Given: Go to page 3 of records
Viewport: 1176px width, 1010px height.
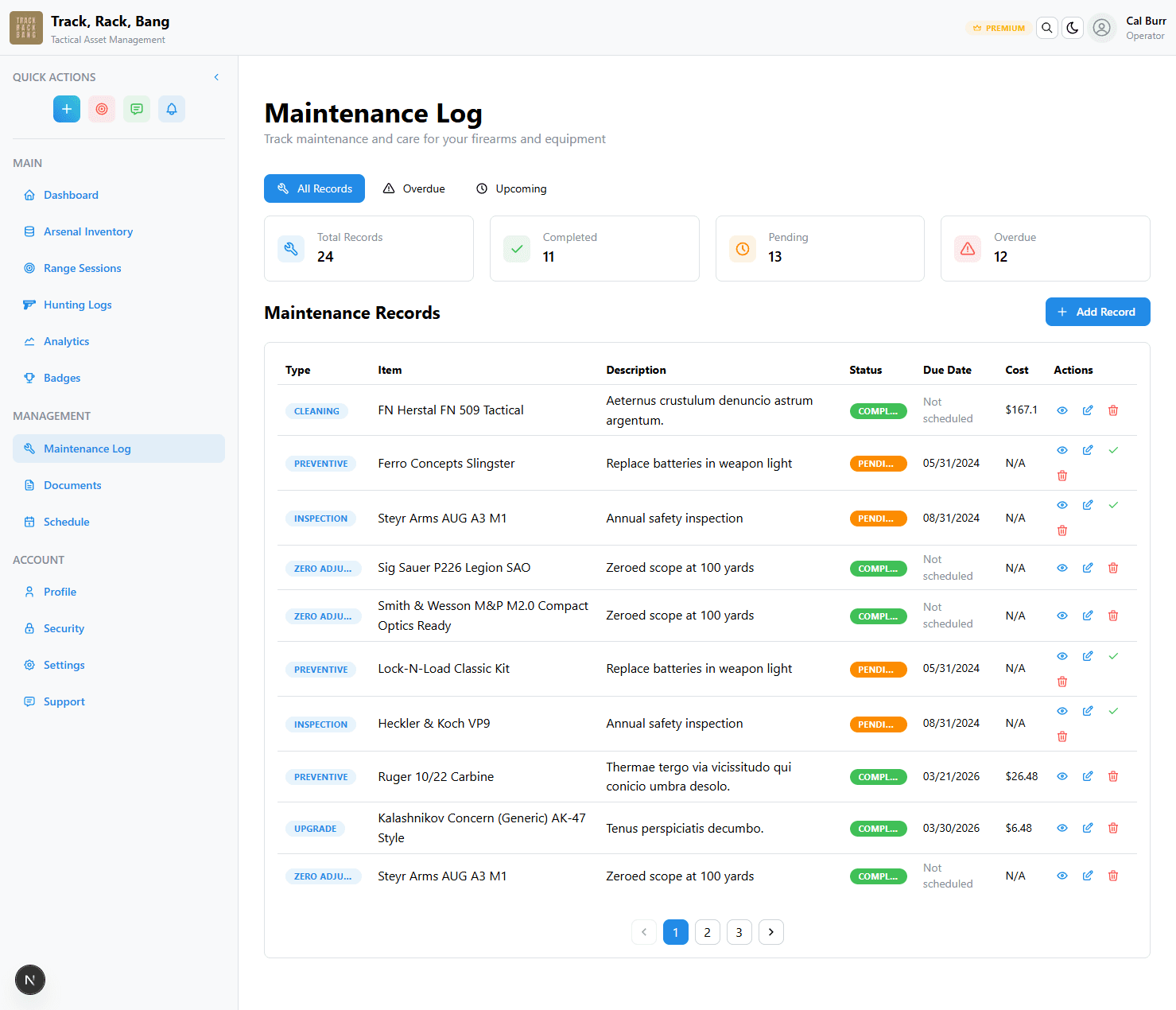Looking at the screenshot, I should 739,932.
